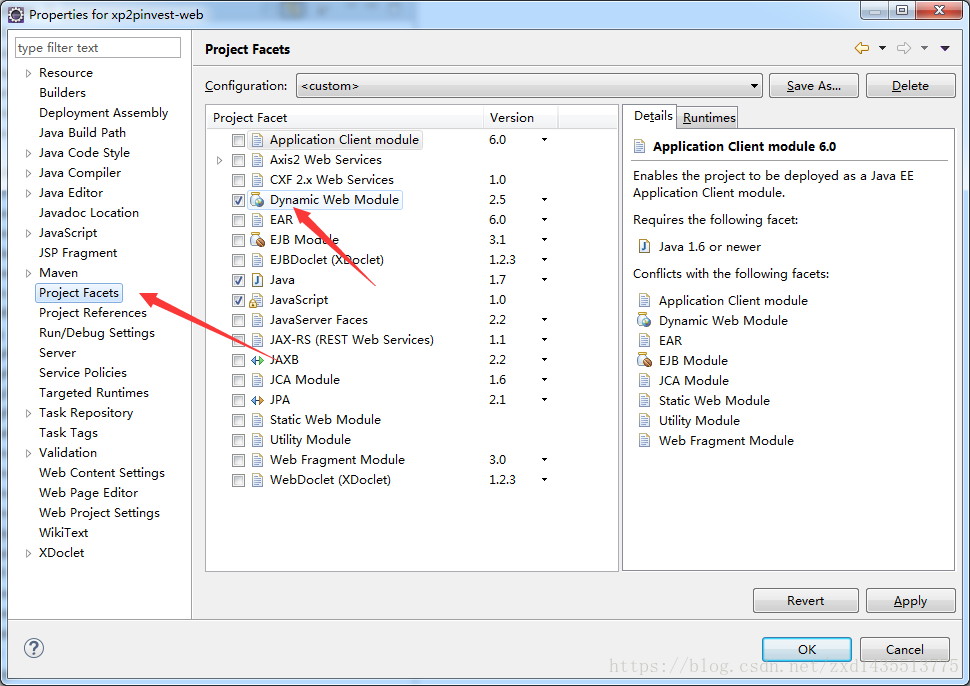Click the Utility Module icon in facet list
Screen dimensions: 970x686
tap(257, 440)
